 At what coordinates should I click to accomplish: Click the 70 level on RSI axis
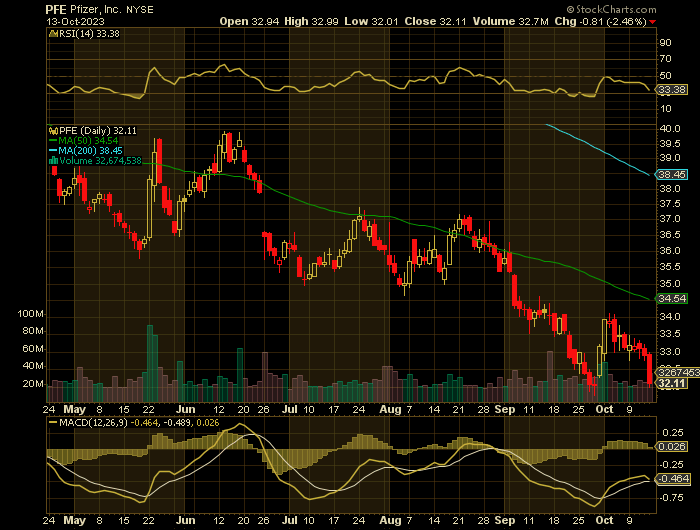(665, 59)
